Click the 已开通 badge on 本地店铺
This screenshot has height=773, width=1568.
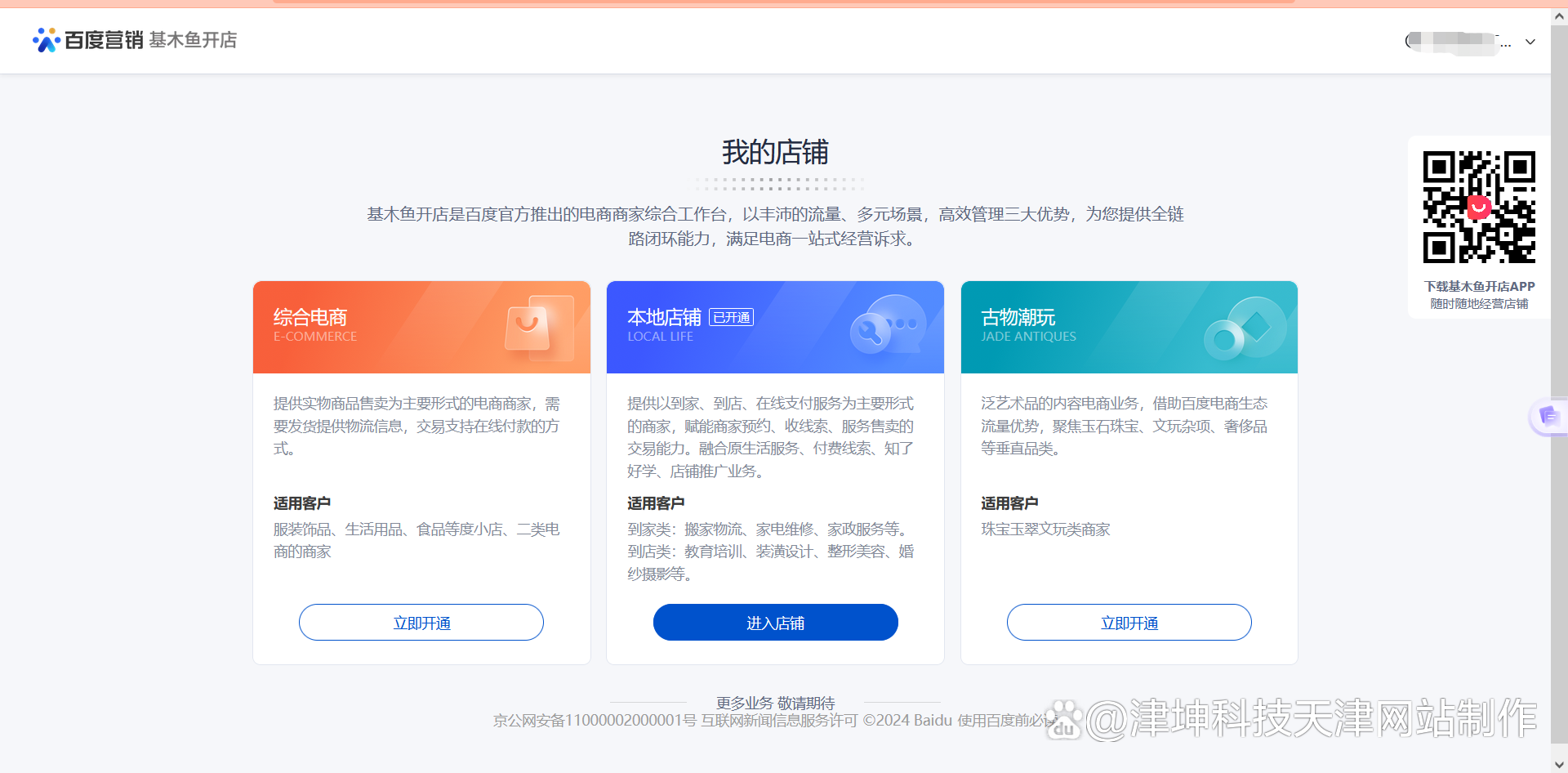[731, 317]
